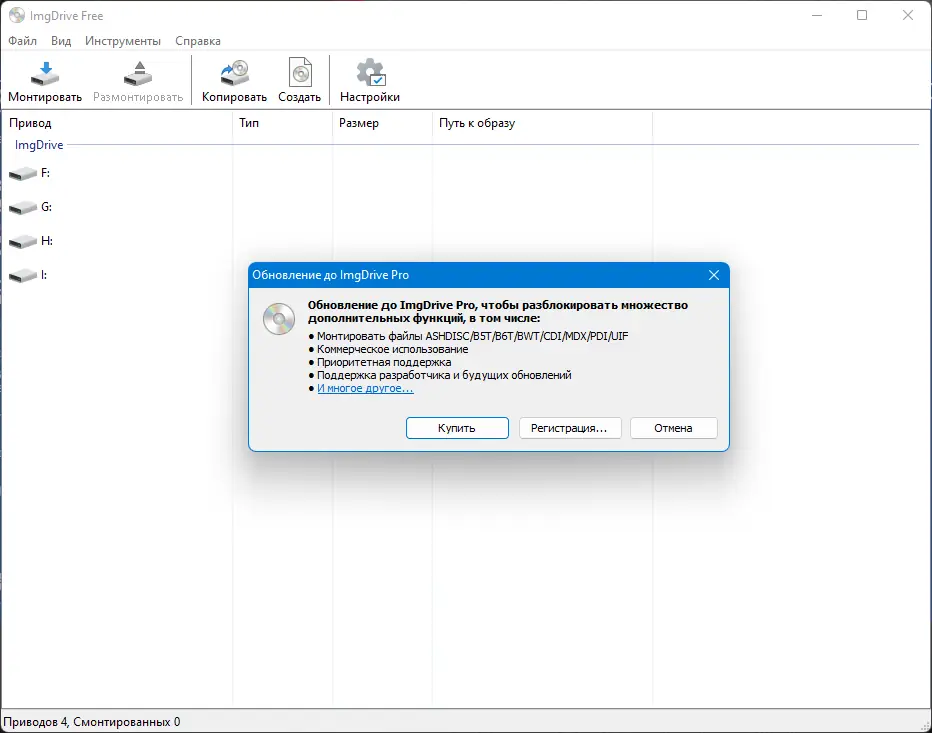Close the Обновление до ImgDrive Pro dialog

714,275
